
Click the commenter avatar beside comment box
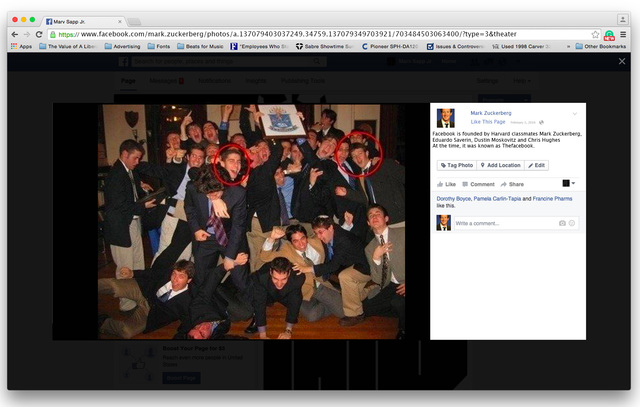444,223
